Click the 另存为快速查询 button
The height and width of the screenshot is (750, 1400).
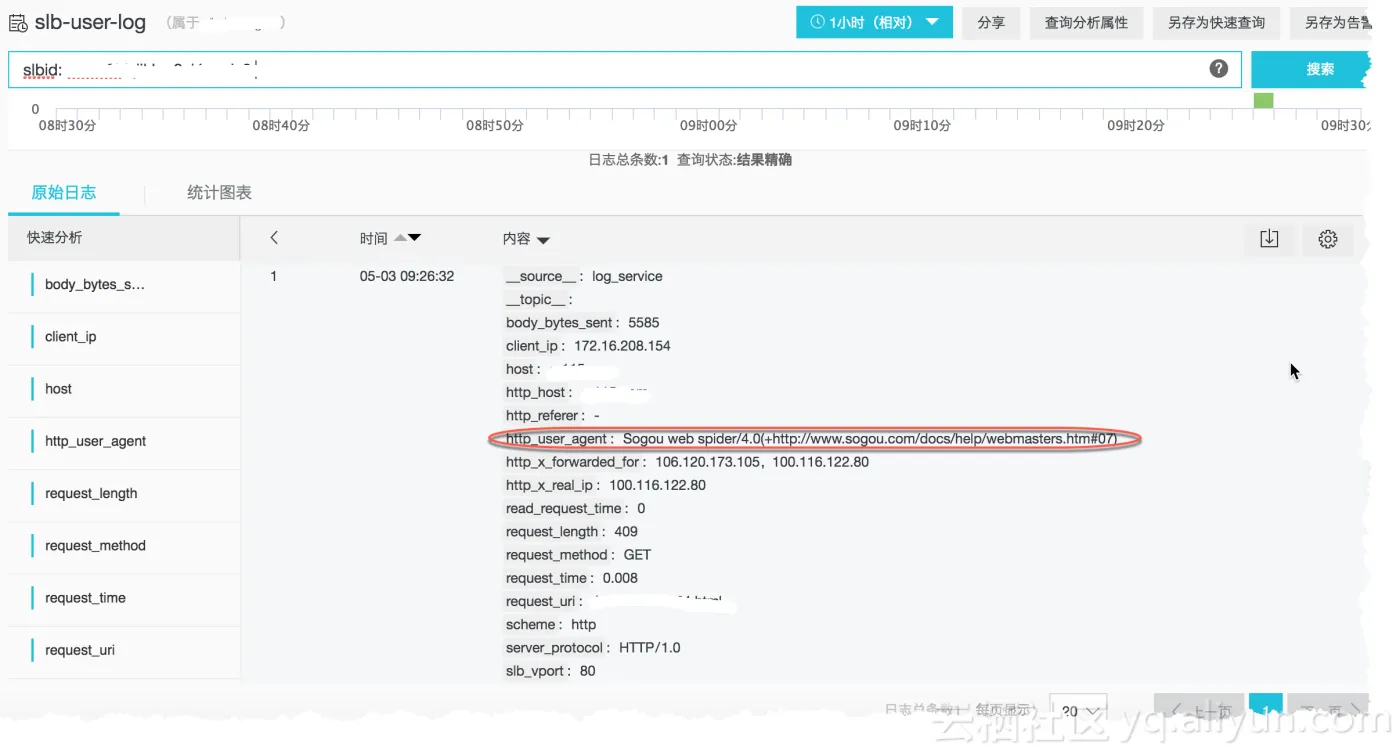coord(1216,22)
